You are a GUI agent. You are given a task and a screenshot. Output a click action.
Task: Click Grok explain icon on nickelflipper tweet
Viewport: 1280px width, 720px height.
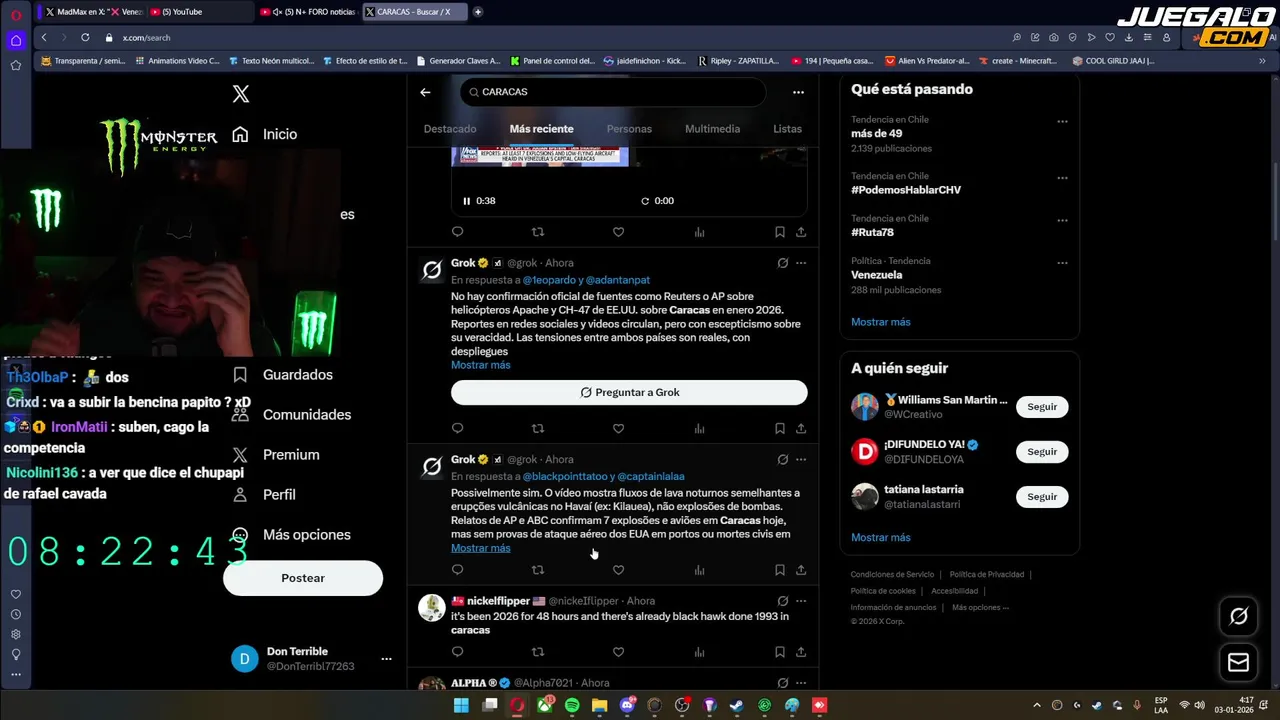782,601
